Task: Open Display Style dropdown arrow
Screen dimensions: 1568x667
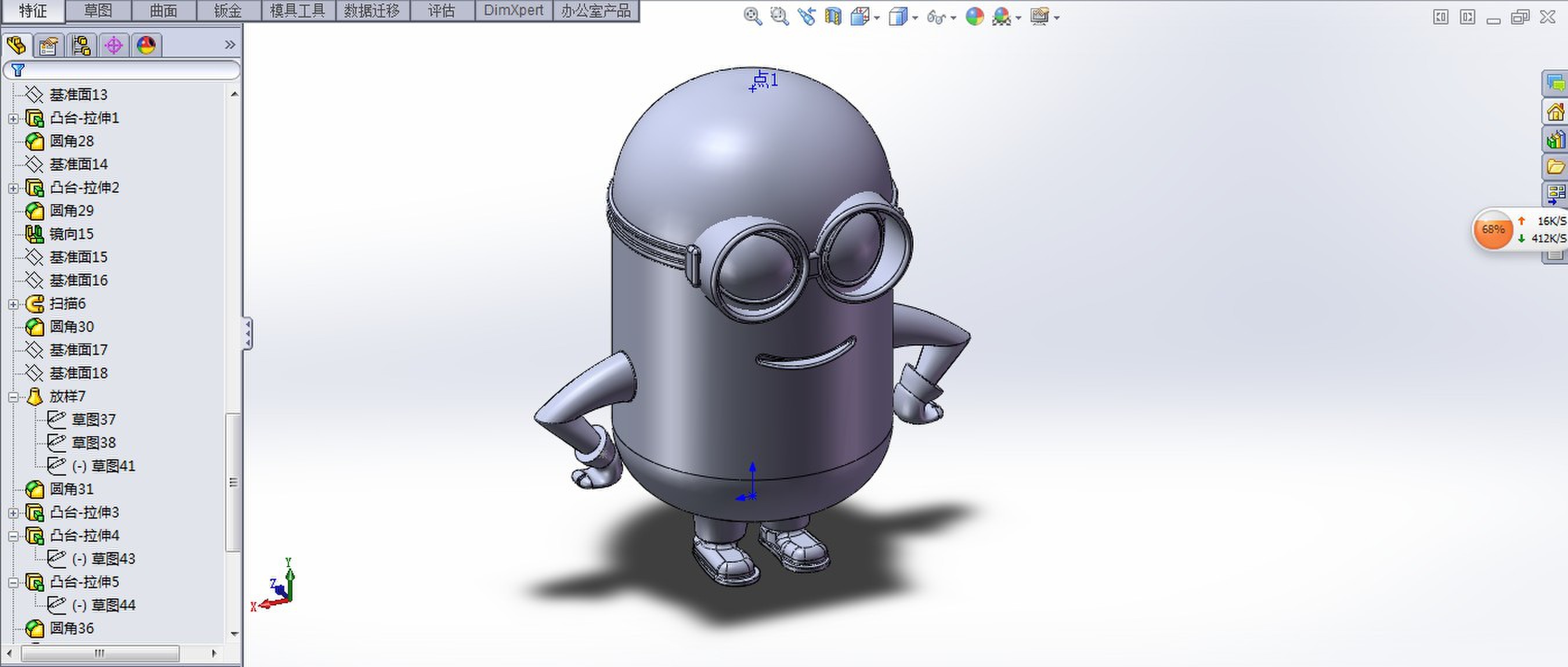Action: coord(916,18)
